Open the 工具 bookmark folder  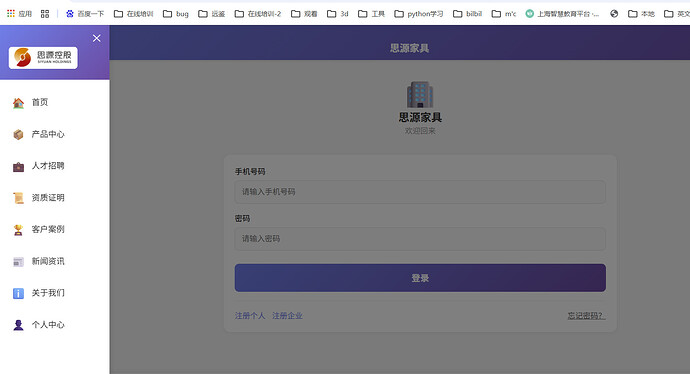coord(371,14)
